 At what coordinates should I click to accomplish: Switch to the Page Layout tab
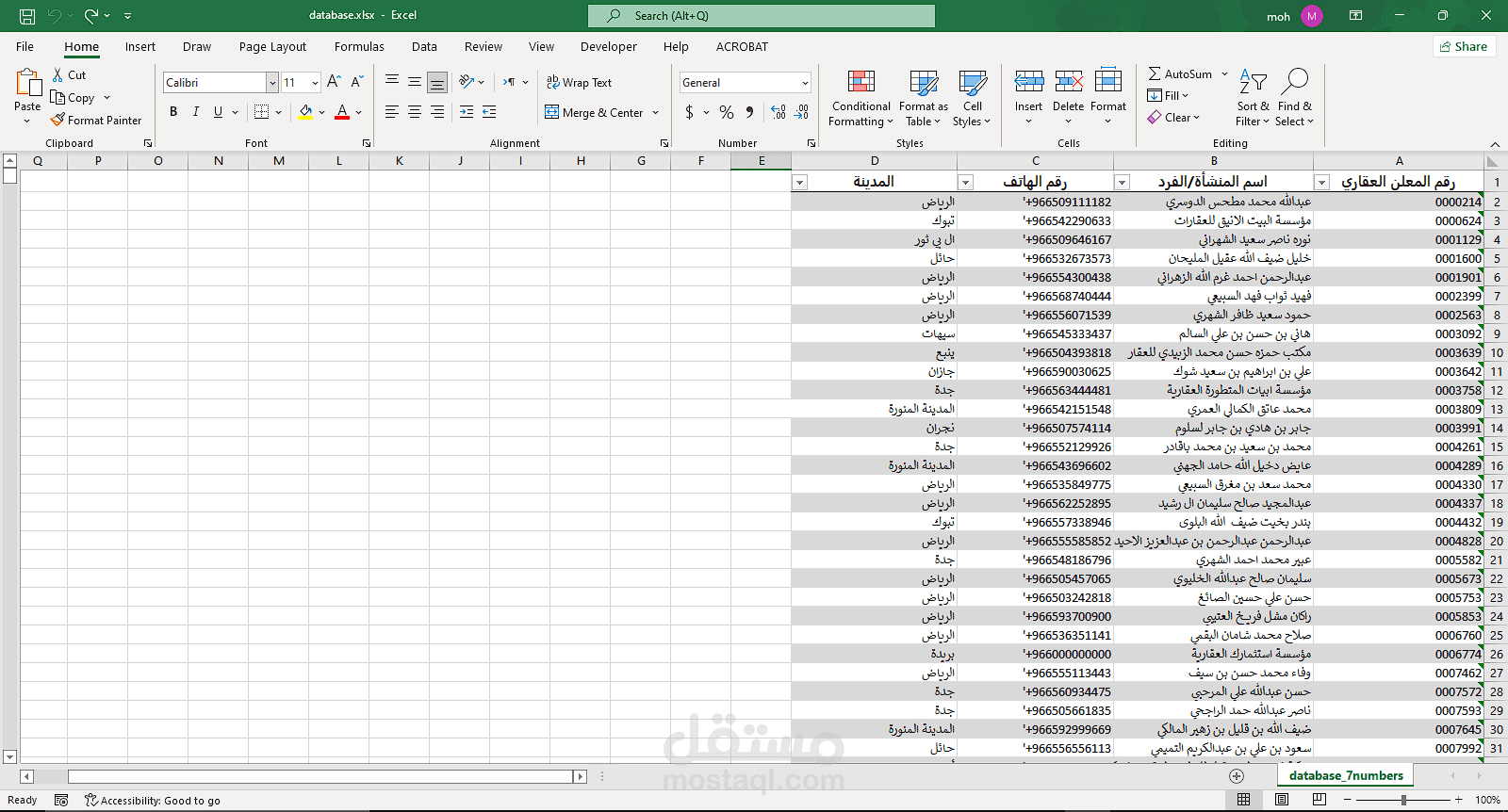[272, 46]
